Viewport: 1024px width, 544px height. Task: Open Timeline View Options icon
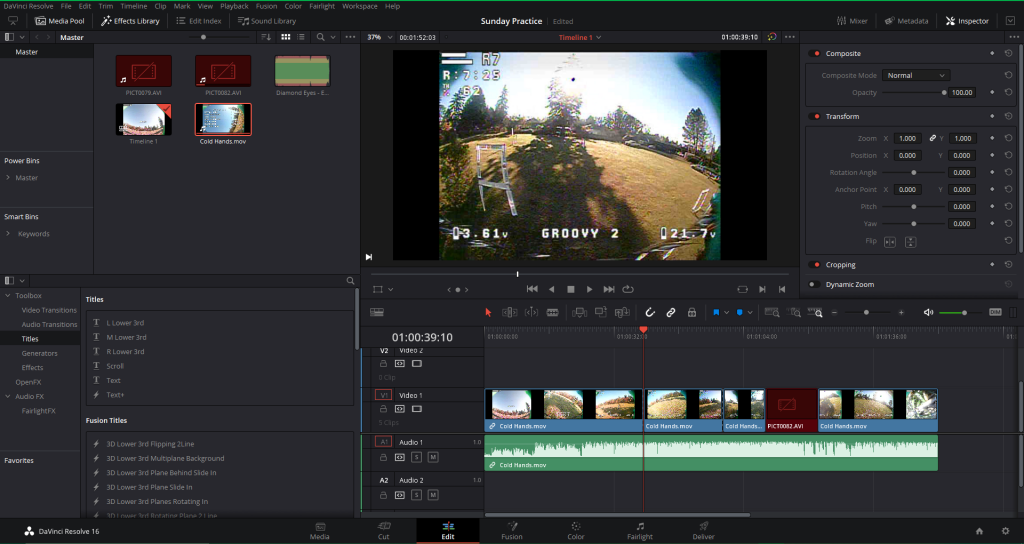pos(377,313)
